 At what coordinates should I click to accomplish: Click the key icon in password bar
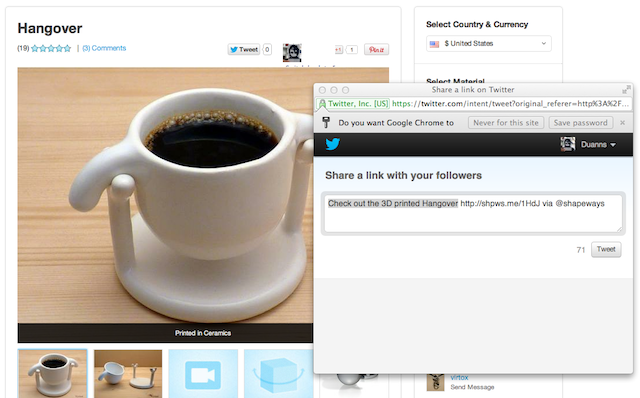[x=326, y=122]
